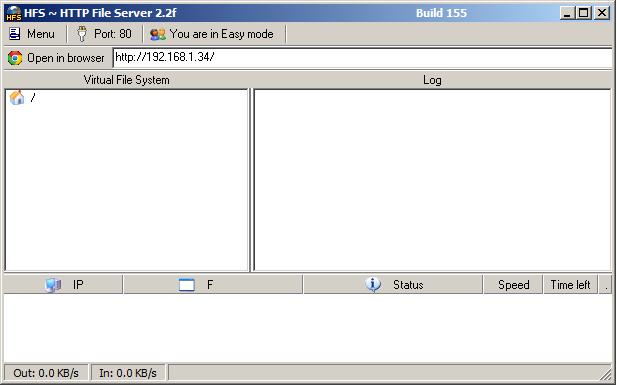The image size is (617, 386).
Task: Click the Speed column header
Action: coord(513,284)
